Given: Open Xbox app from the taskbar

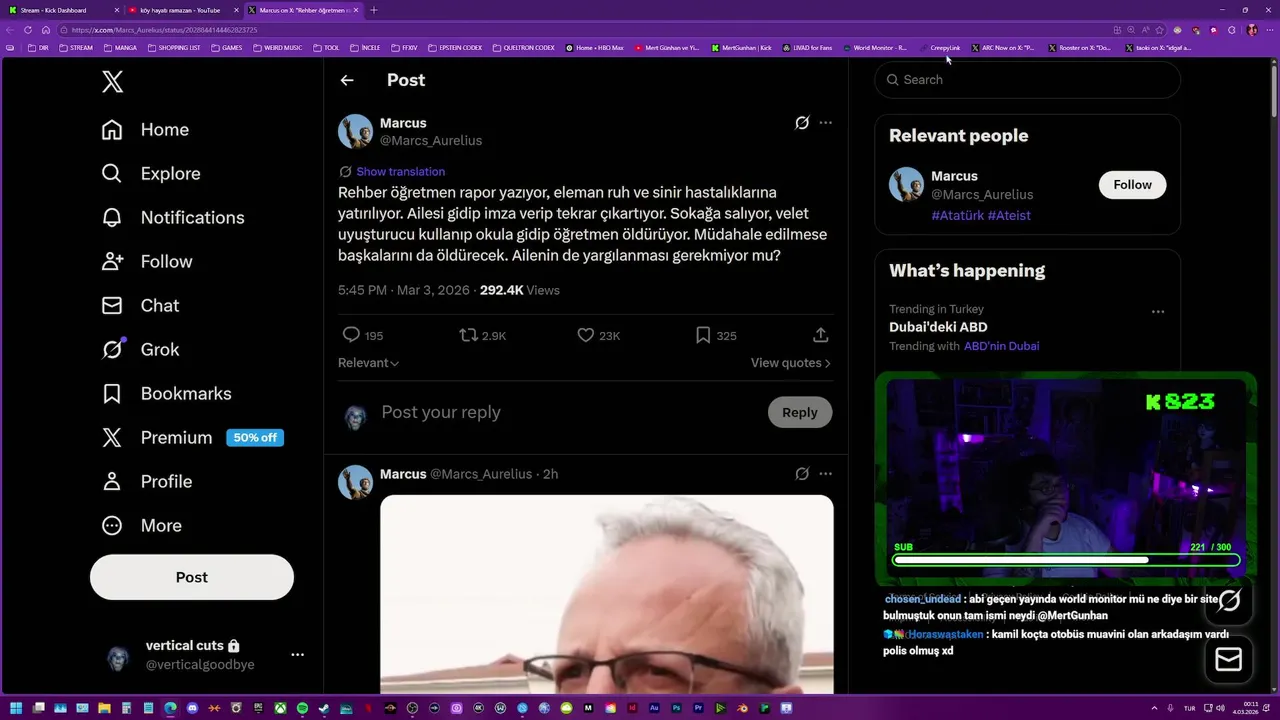Looking at the screenshot, I should pyautogui.click(x=280, y=708).
